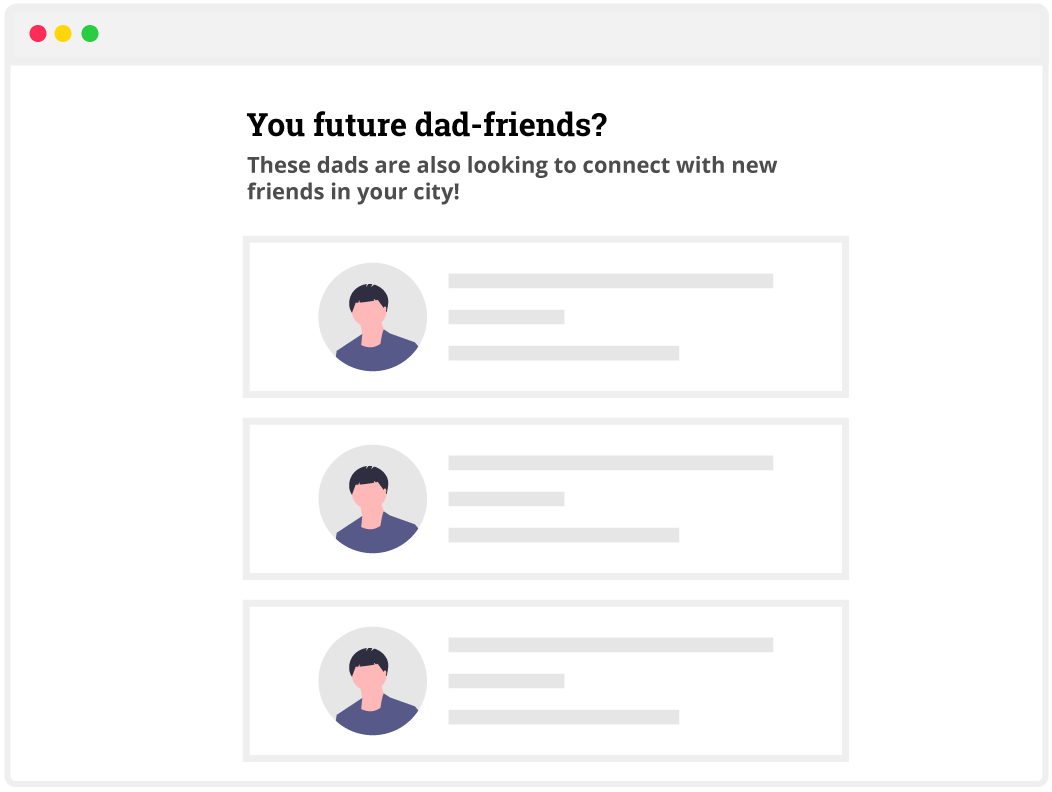
Task: Click the "These dads are also looking" subtitle
Action: click(x=511, y=178)
